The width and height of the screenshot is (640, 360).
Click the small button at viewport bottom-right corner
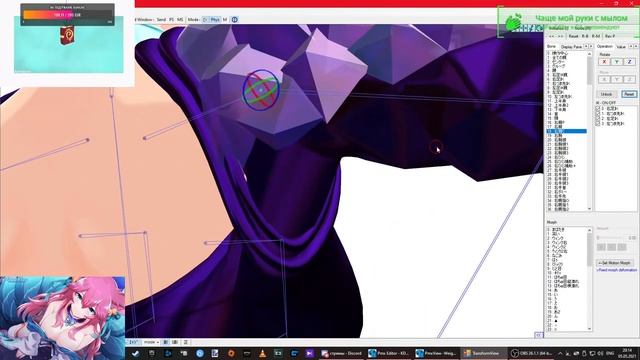538,335
